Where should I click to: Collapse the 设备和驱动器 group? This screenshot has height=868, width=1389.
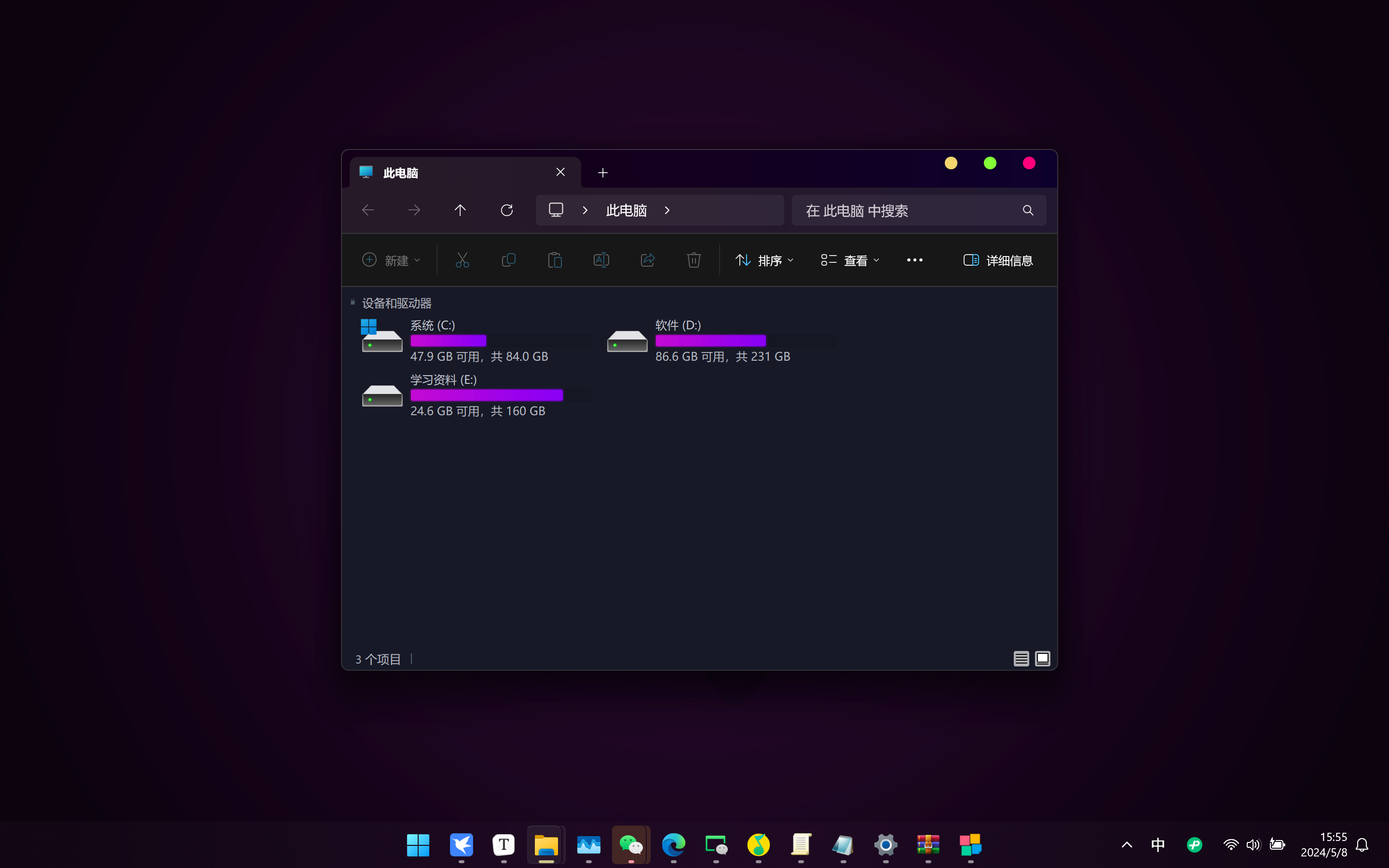[x=353, y=302]
